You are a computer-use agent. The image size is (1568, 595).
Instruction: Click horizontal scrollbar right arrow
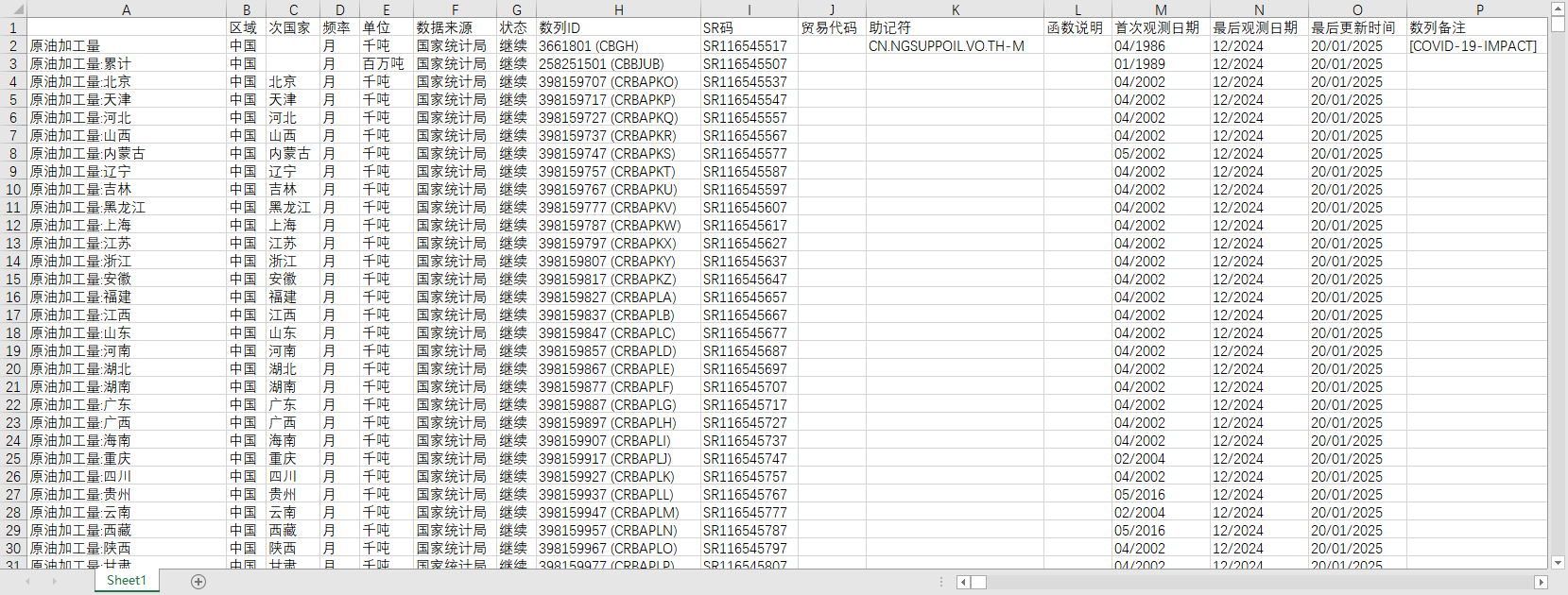pyautogui.click(x=1541, y=582)
